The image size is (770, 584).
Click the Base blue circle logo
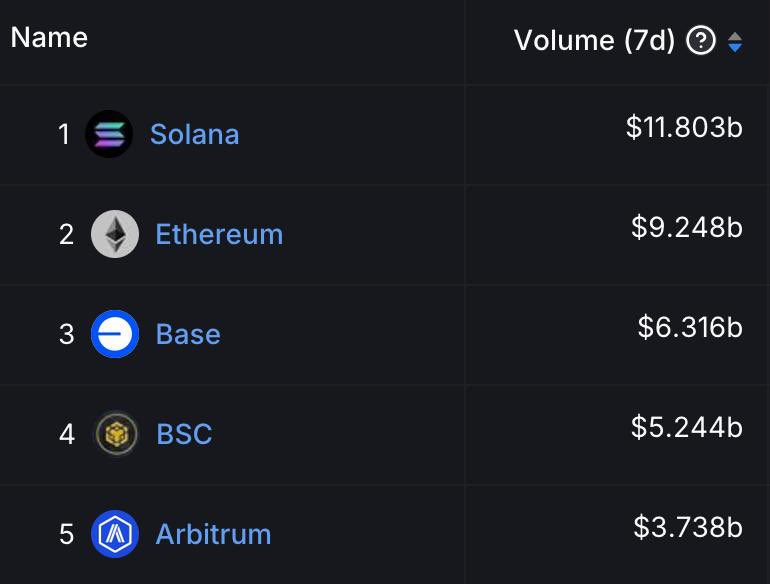[x=115, y=334]
